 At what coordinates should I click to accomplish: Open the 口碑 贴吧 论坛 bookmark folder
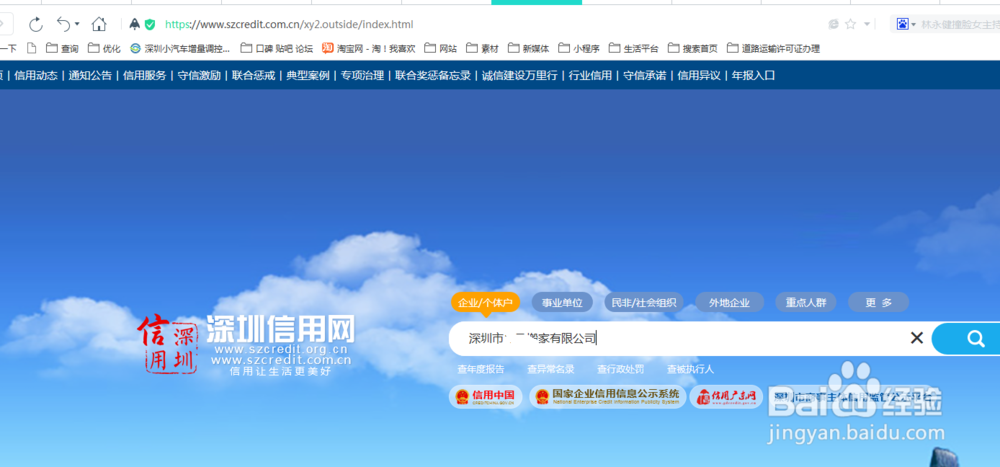[276, 48]
